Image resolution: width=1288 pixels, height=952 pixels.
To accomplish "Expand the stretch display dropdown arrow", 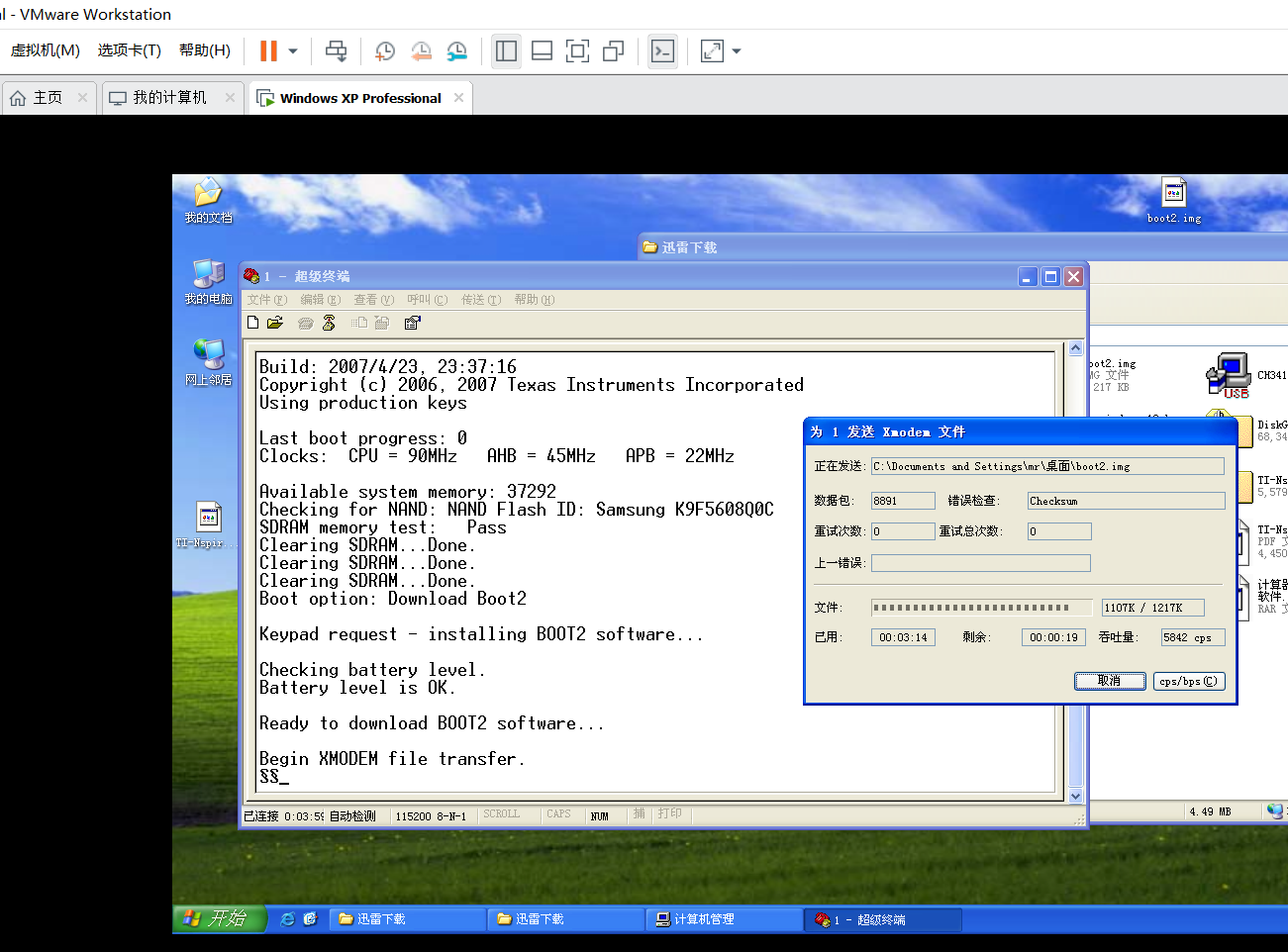I will point(737,51).
